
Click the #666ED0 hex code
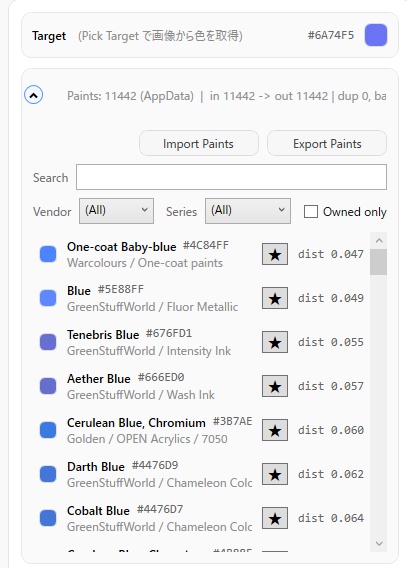(x=161, y=377)
